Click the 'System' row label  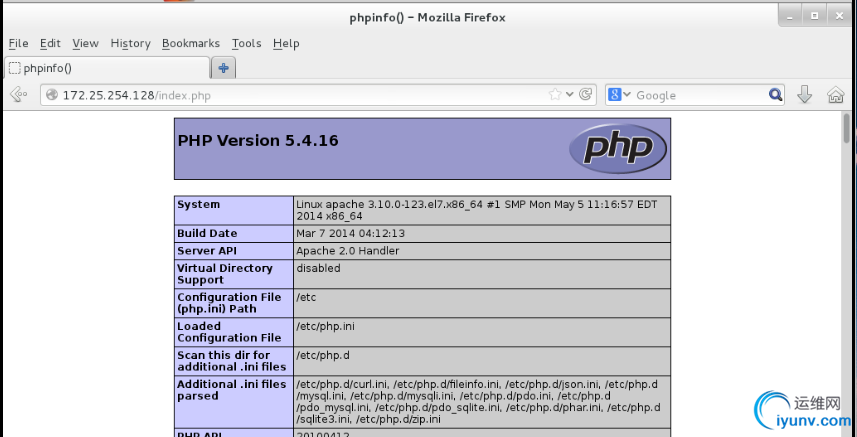pyautogui.click(x=198, y=204)
